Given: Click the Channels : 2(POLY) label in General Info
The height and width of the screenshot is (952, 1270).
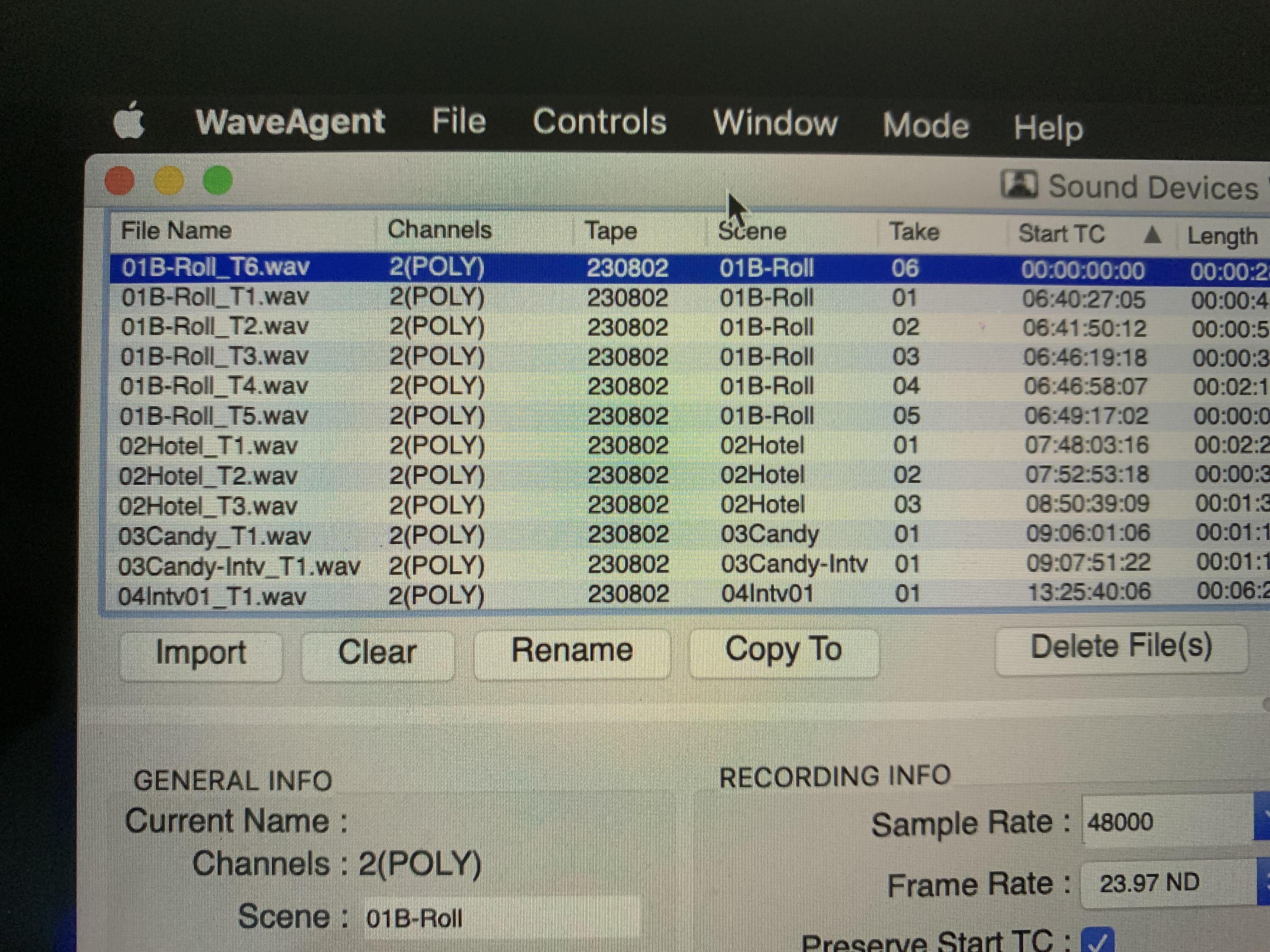Looking at the screenshot, I should [x=337, y=864].
